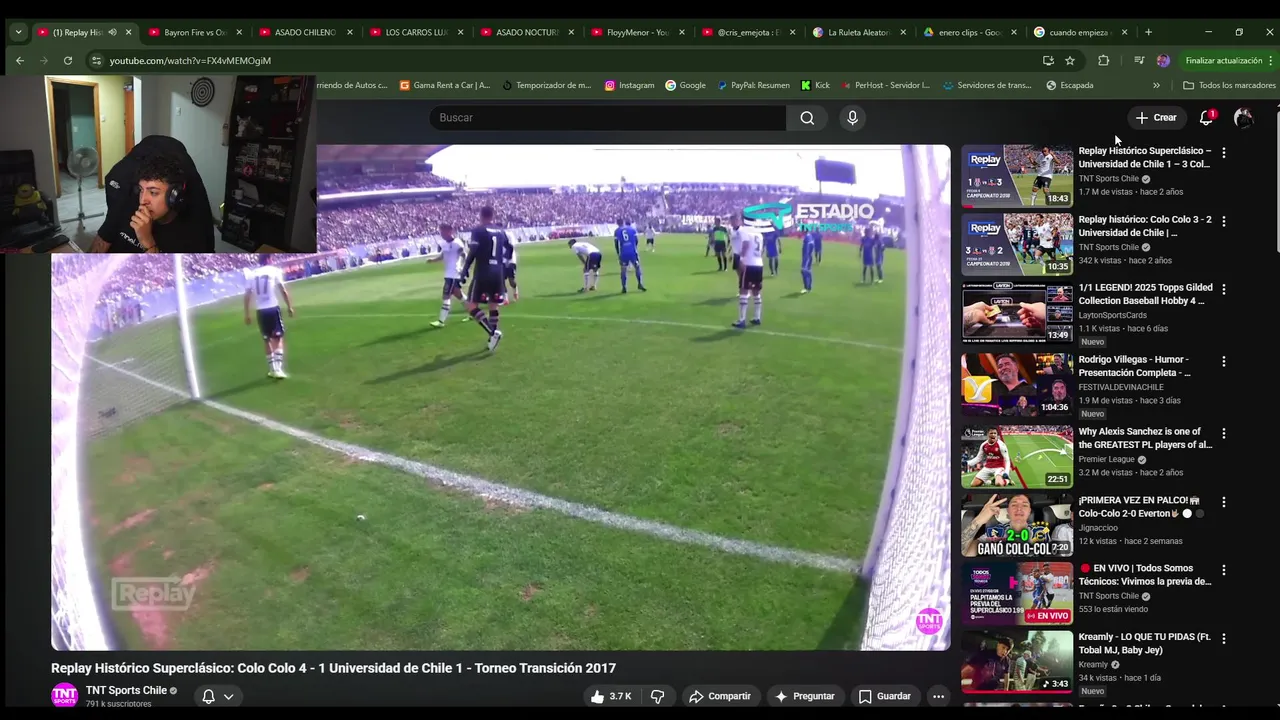This screenshot has width=1280, height=720.
Task: Open options for Colo Colo 3-2 video
Action: pyautogui.click(x=1223, y=221)
